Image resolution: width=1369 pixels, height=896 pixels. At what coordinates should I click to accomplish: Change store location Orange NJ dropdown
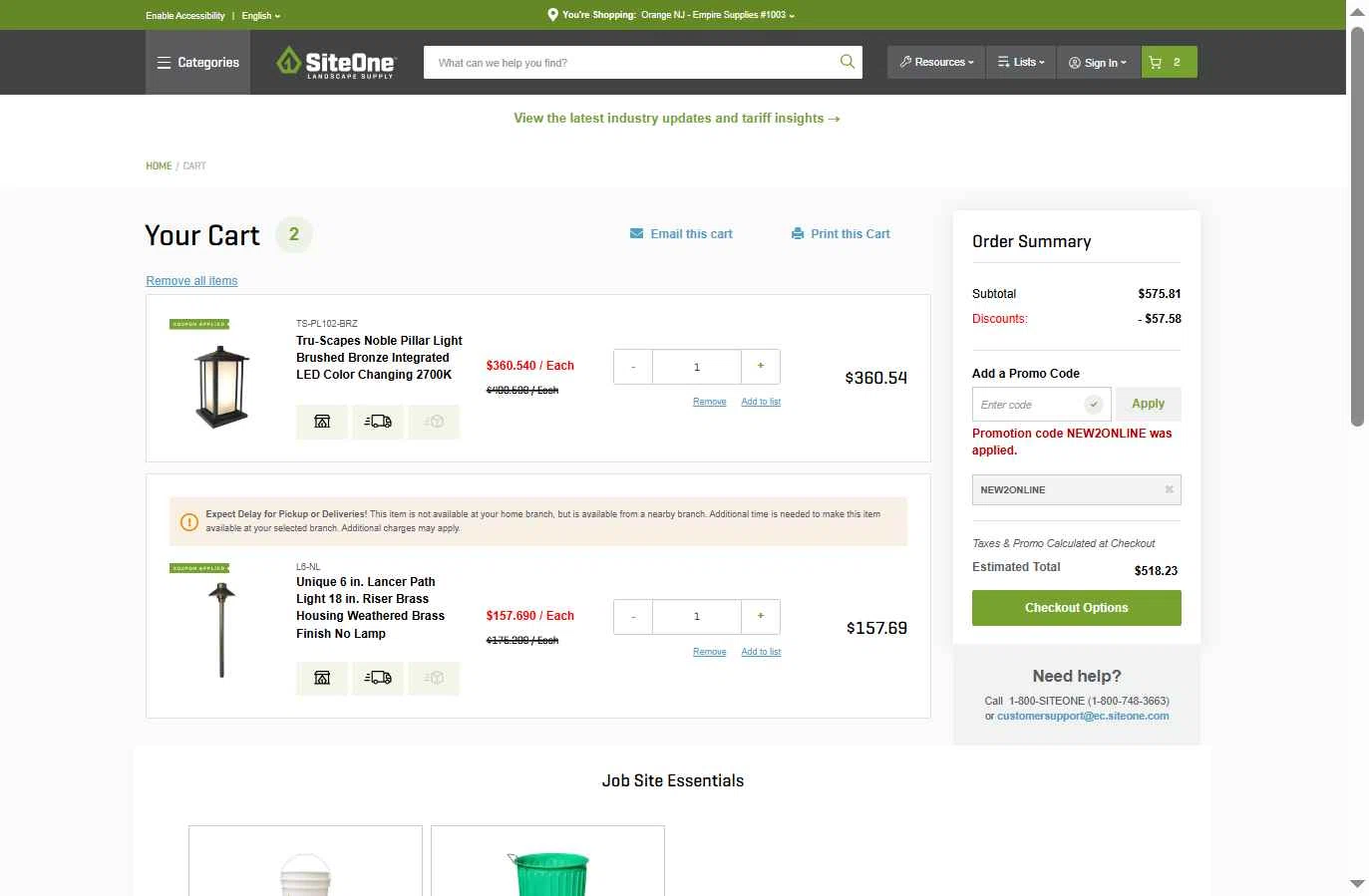point(718,15)
